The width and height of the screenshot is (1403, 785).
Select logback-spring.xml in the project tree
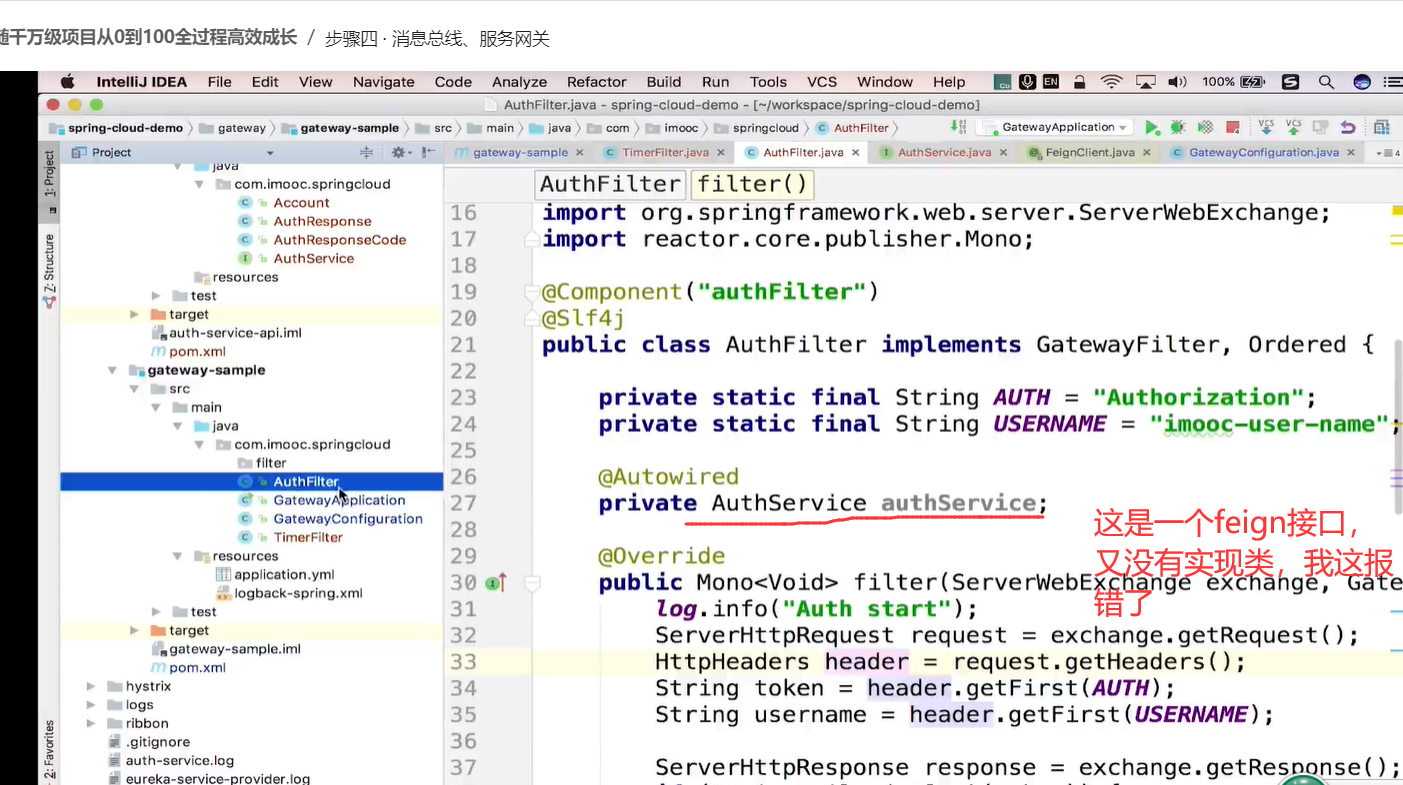tap(298, 593)
